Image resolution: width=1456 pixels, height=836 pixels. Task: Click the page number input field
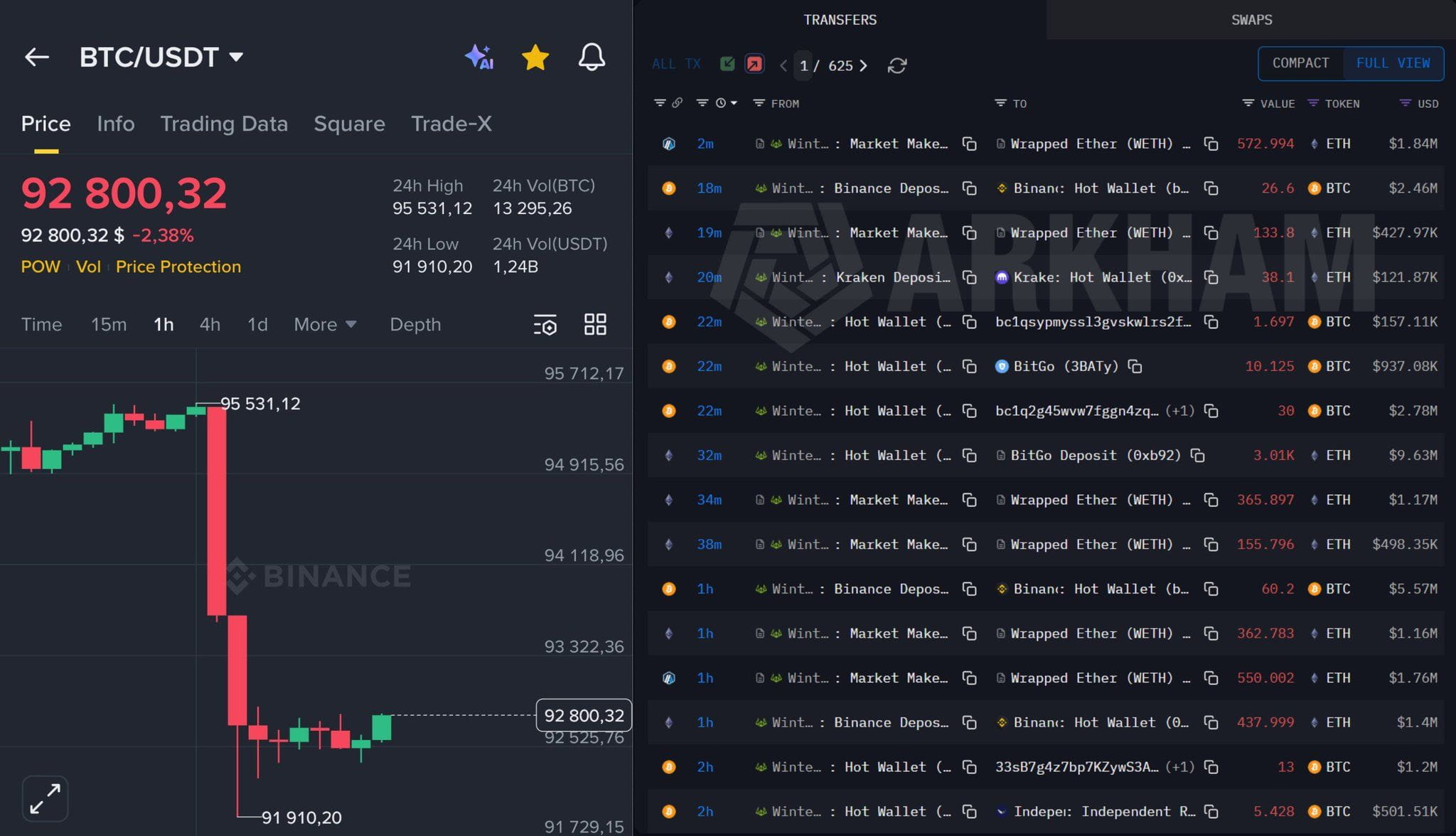click(804, 65)
